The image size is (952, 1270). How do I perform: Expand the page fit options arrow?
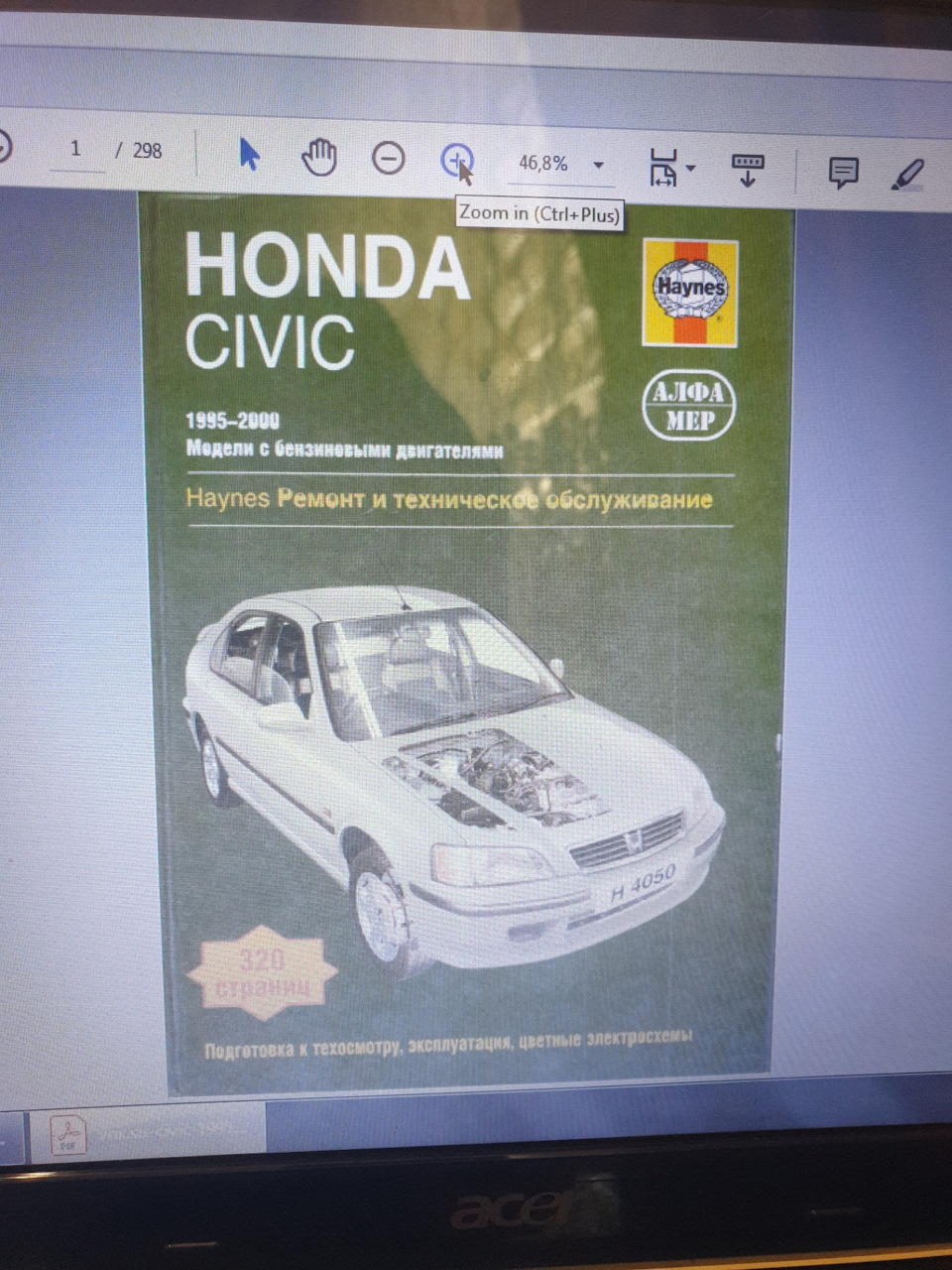click(691, 168)
